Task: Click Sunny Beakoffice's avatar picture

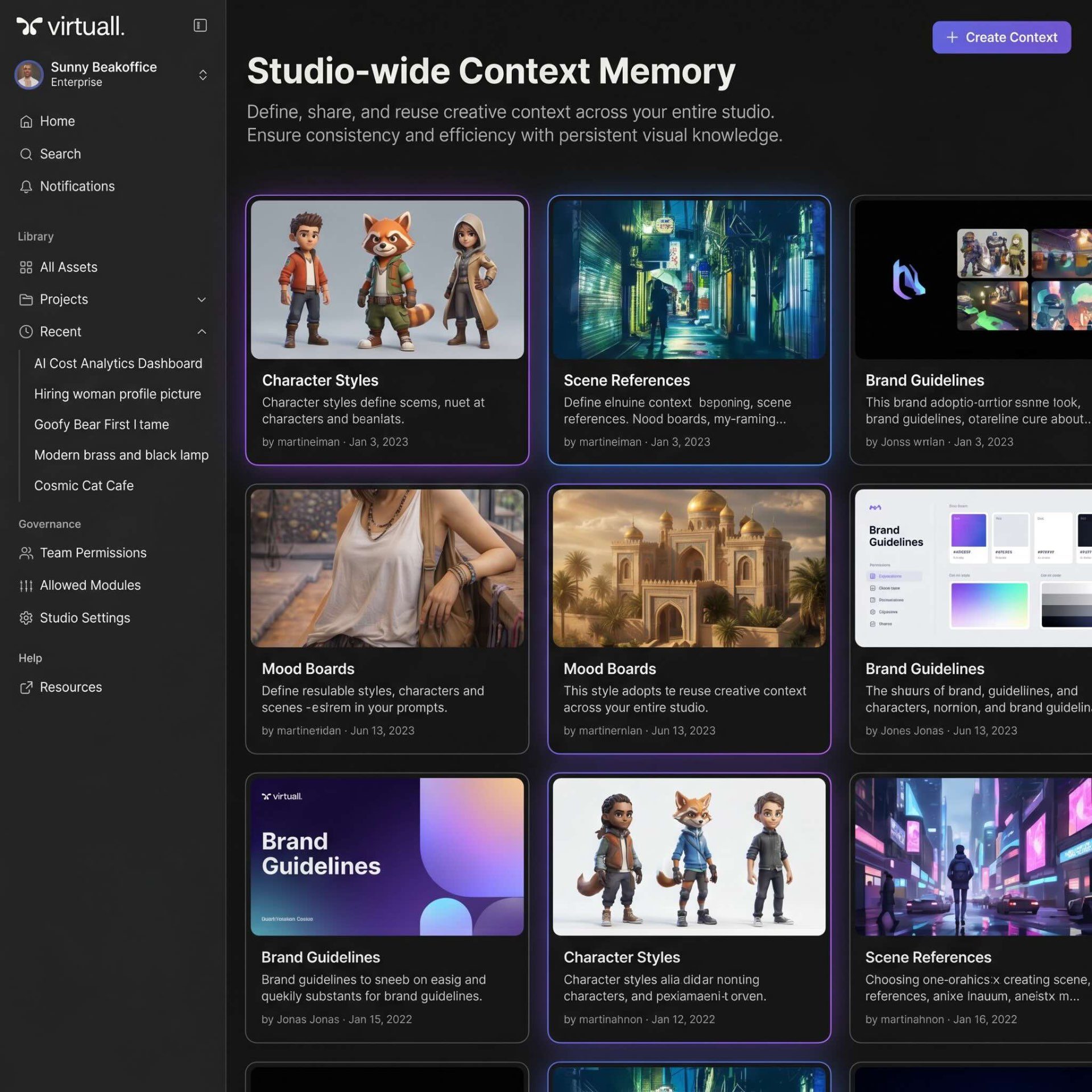Action: coord(28,75)
